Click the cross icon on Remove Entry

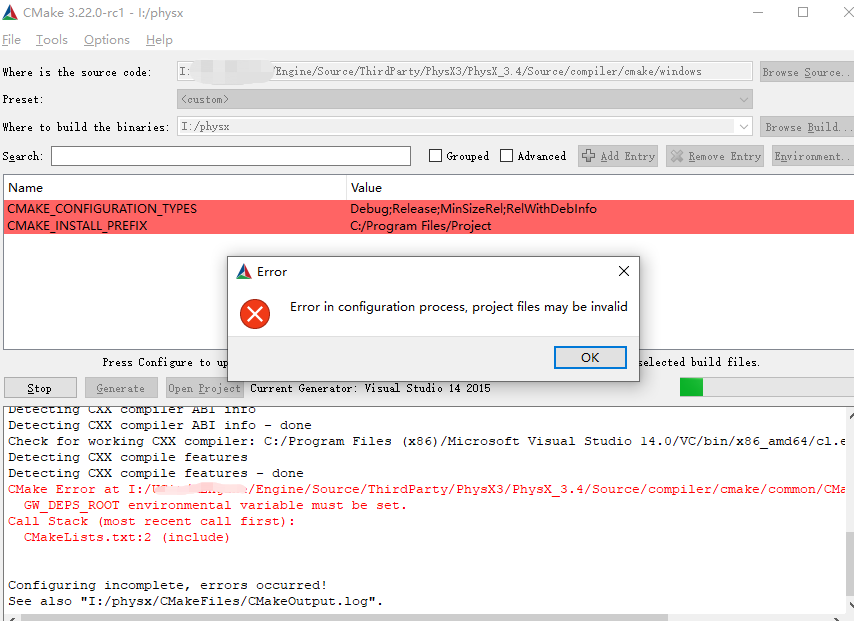[676, 156]
